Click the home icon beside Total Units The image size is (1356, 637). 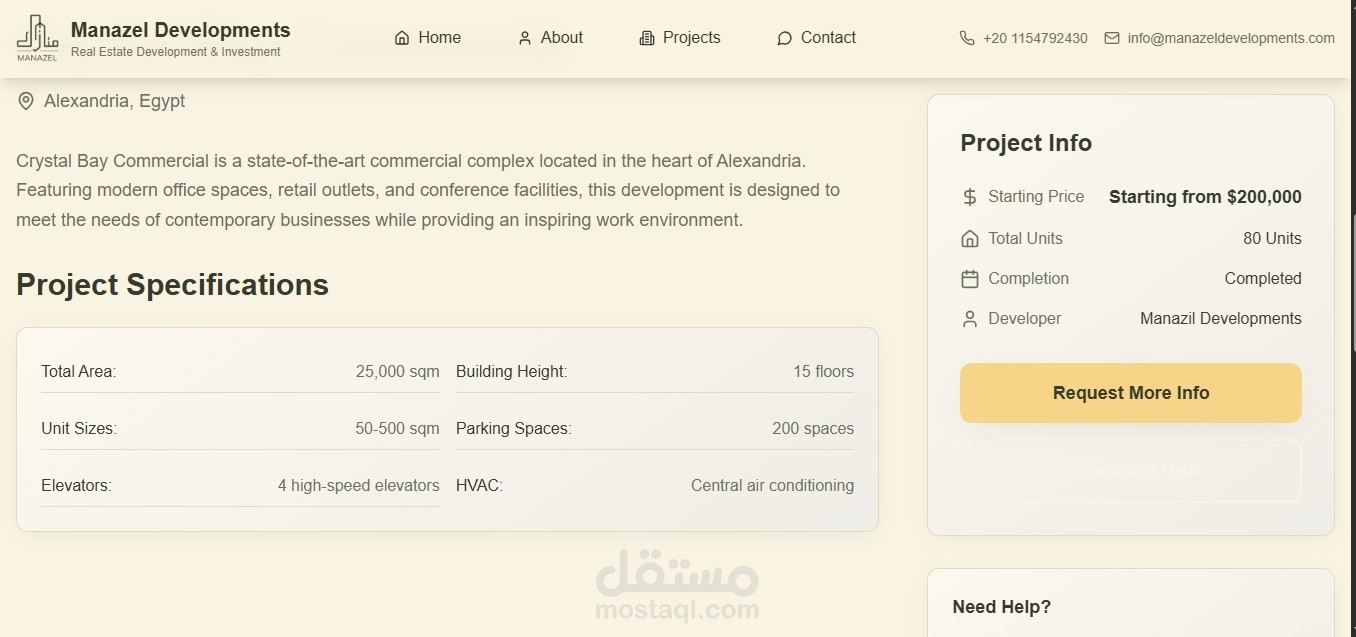click(x=969, y=239)
